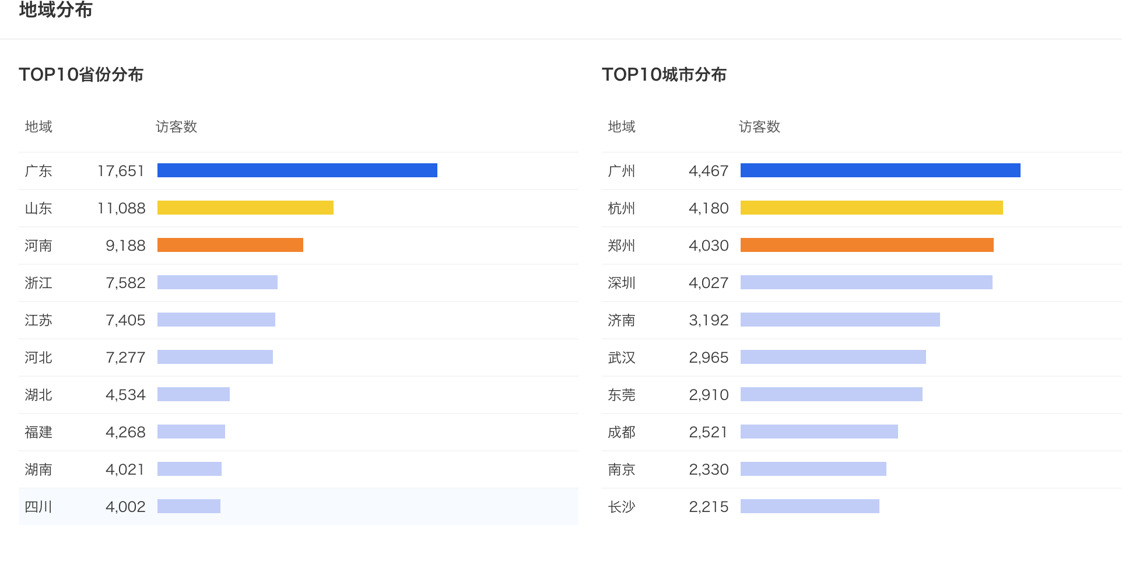Click the bar for 武汉 city

(x=833, y=356)
